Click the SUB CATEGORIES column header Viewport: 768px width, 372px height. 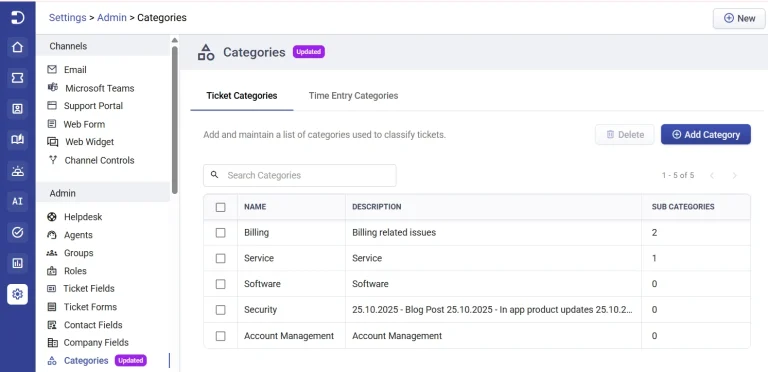coord(683,207)
